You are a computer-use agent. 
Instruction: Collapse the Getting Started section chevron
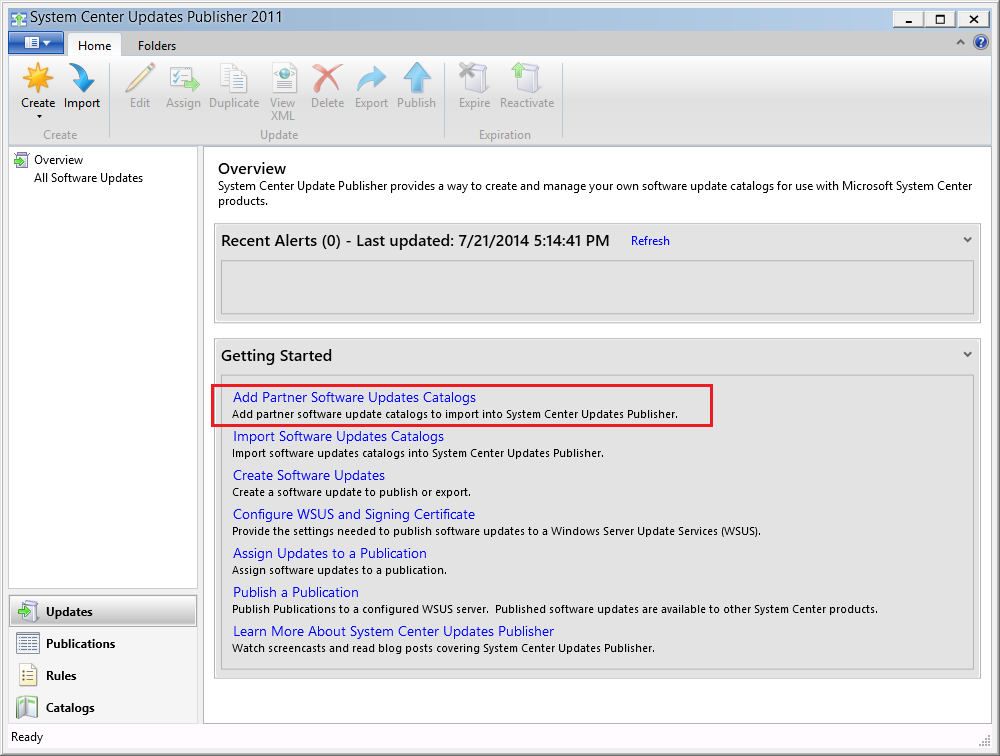(967, 354)
